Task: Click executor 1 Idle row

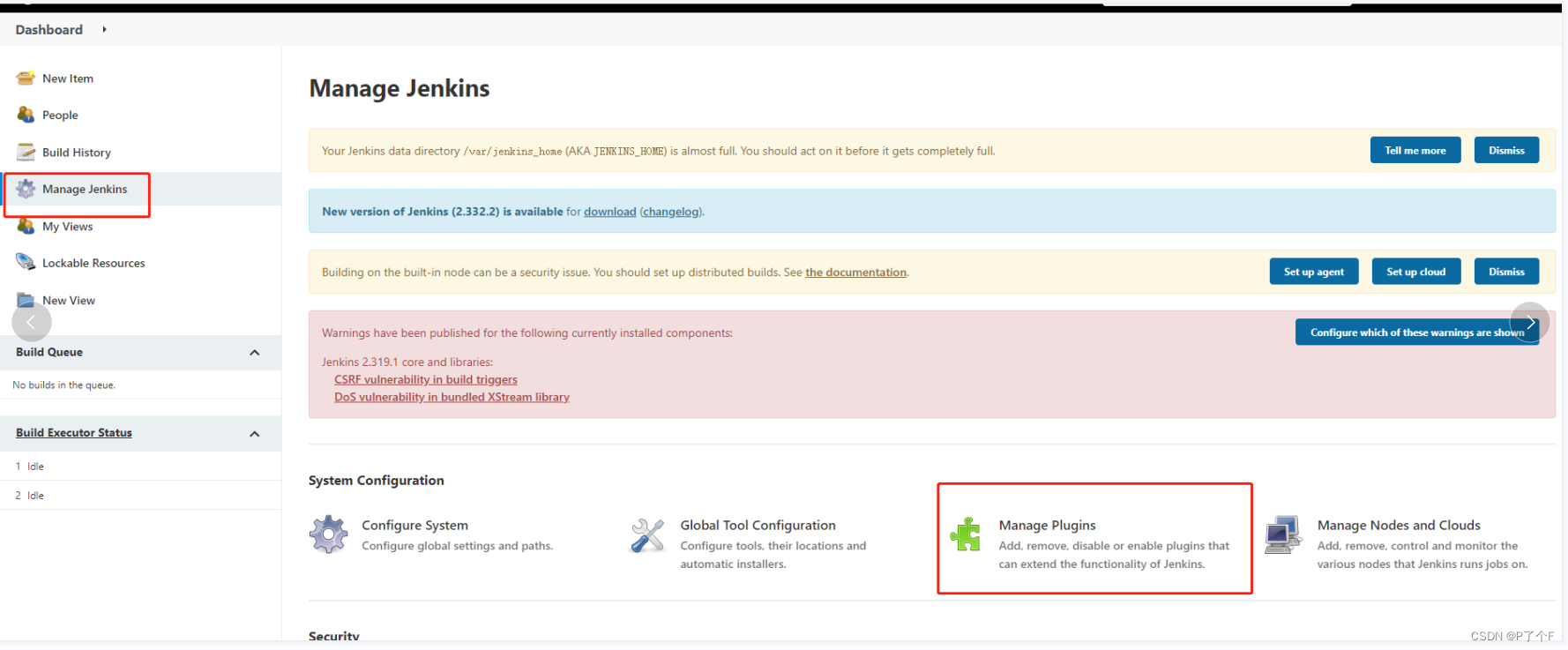Action: (141, 467)
